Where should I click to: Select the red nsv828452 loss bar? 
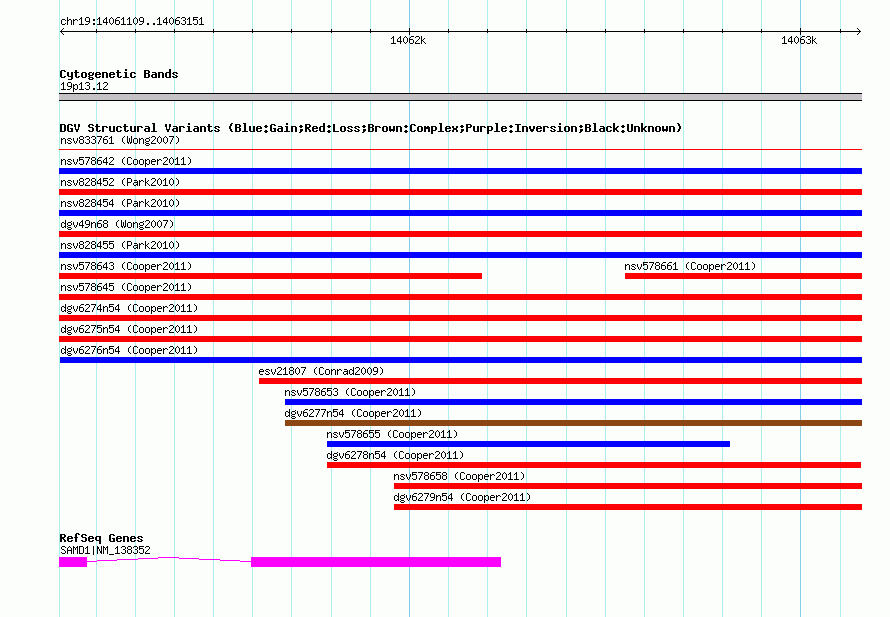click(460, 192)
